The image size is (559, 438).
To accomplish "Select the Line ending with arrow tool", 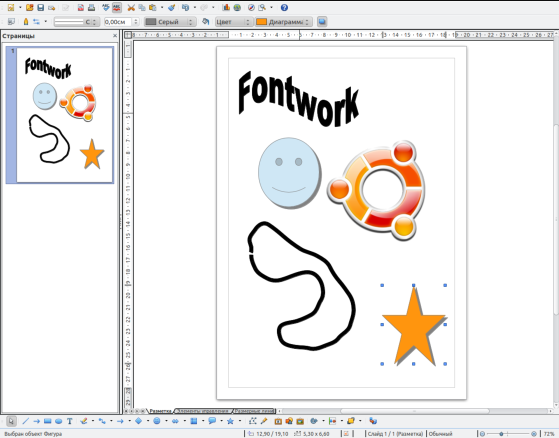I will coord(36,421).
